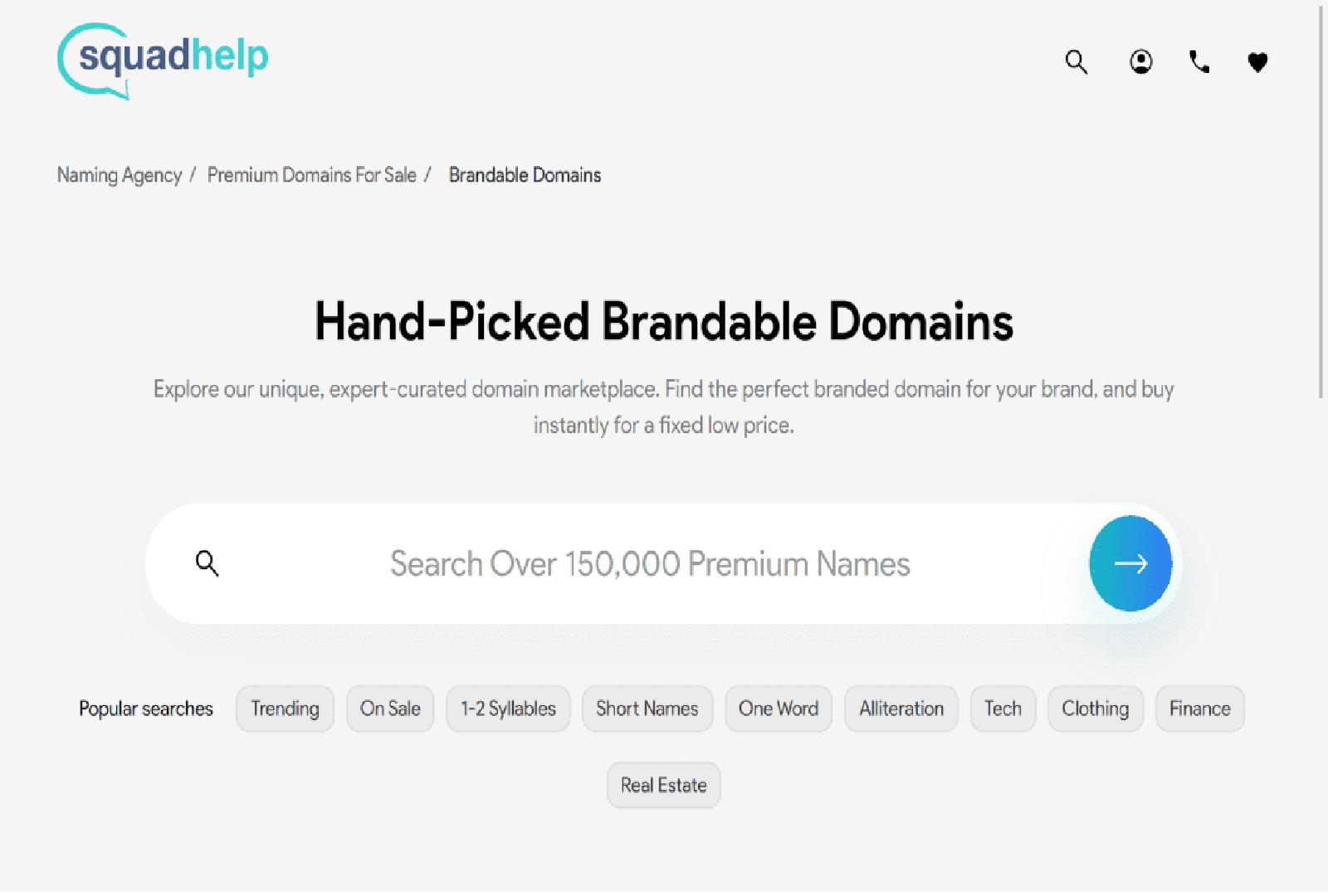1328x896 pixels.
Task: Click the phone contact icon
Action: [1199, 62]
